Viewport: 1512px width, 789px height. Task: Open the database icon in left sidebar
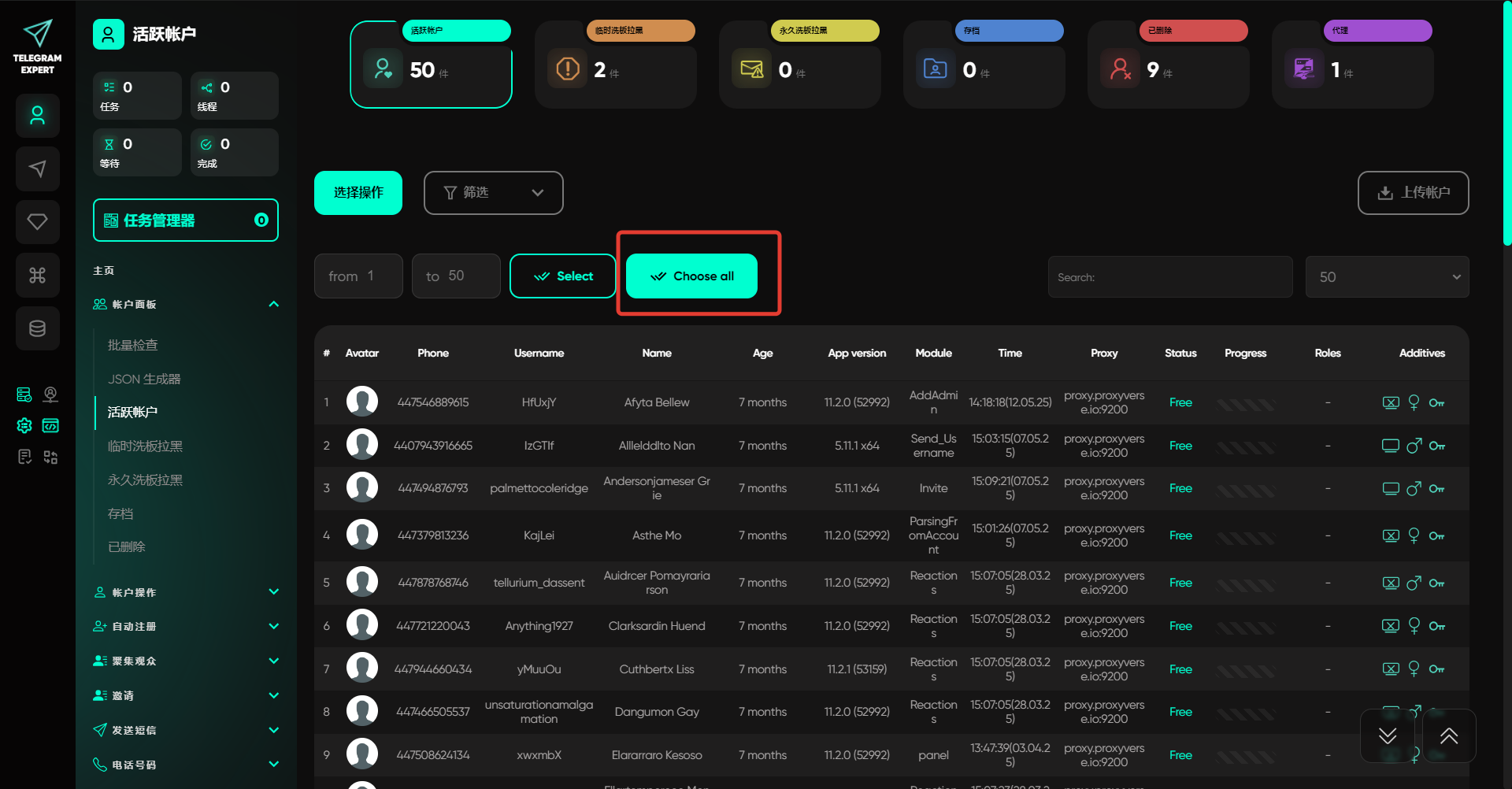point(37,328)
